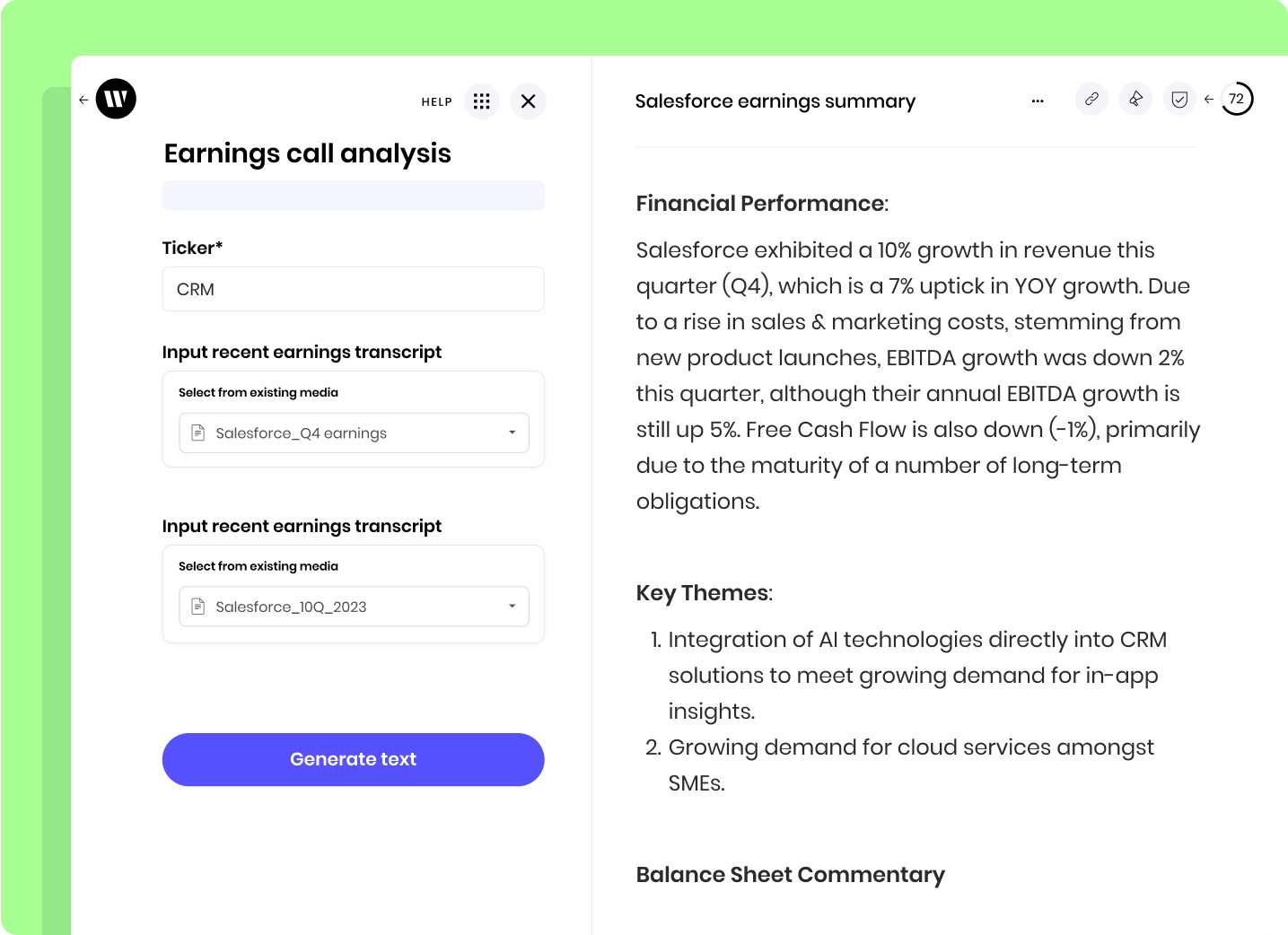Open the more options menu
Viewport: 1288px width, 935px height.
[x=1038, y=100]
